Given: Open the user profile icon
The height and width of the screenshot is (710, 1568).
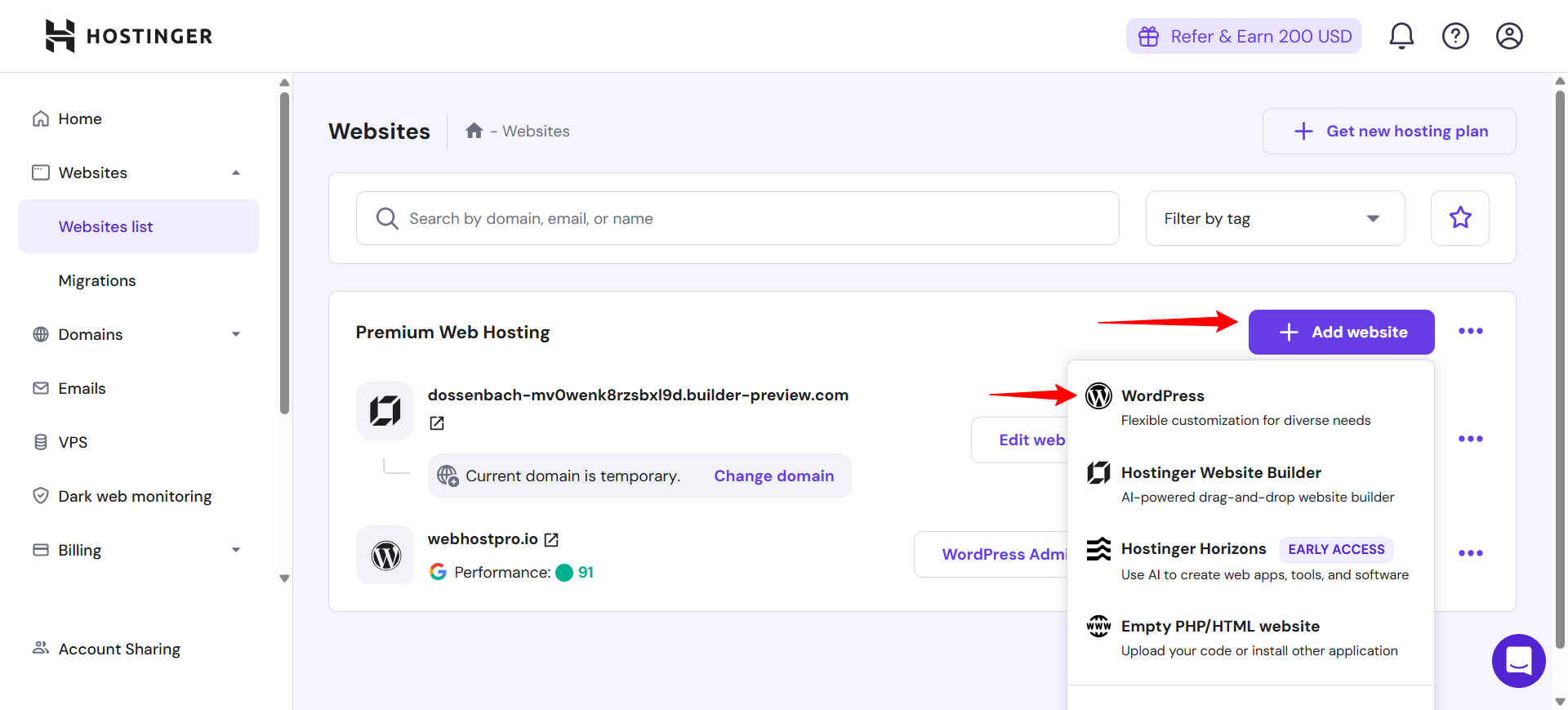Looking at the screenshot, I should pyautogui.click(x=1509, y=36).
